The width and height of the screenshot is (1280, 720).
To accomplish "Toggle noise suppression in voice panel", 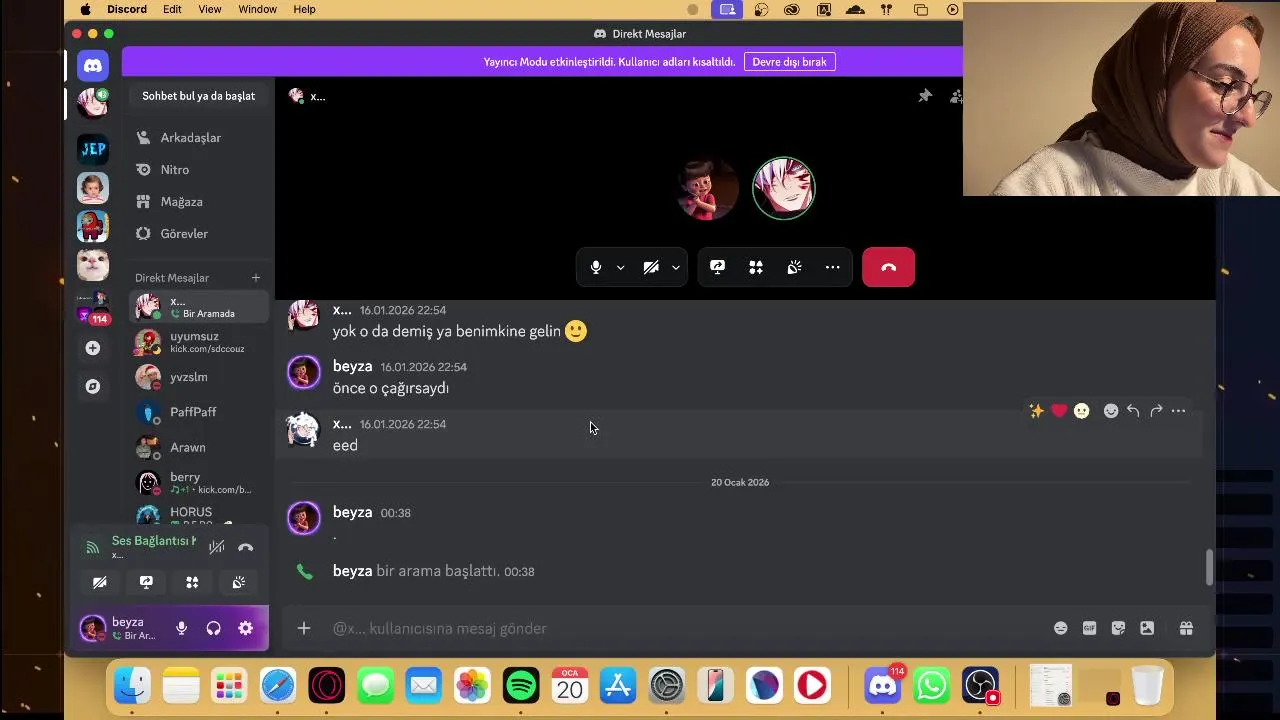I will 216,547.
